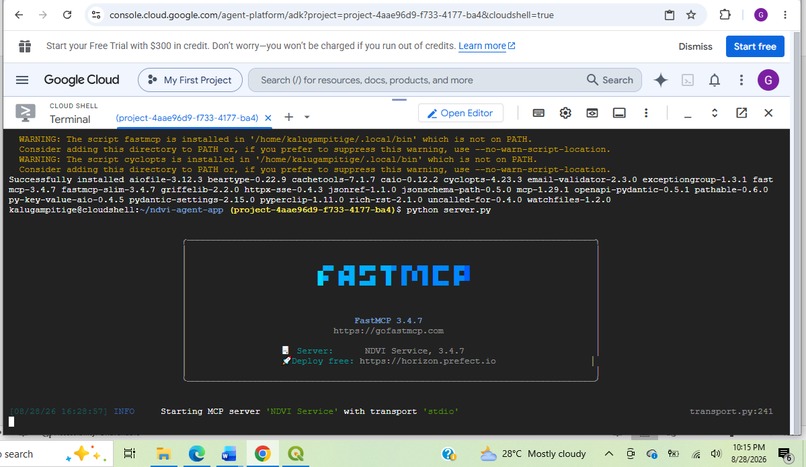Show hidden system tray icons
Image resolution: width=806 pixels, height=467 pixels.
point(609,454)
